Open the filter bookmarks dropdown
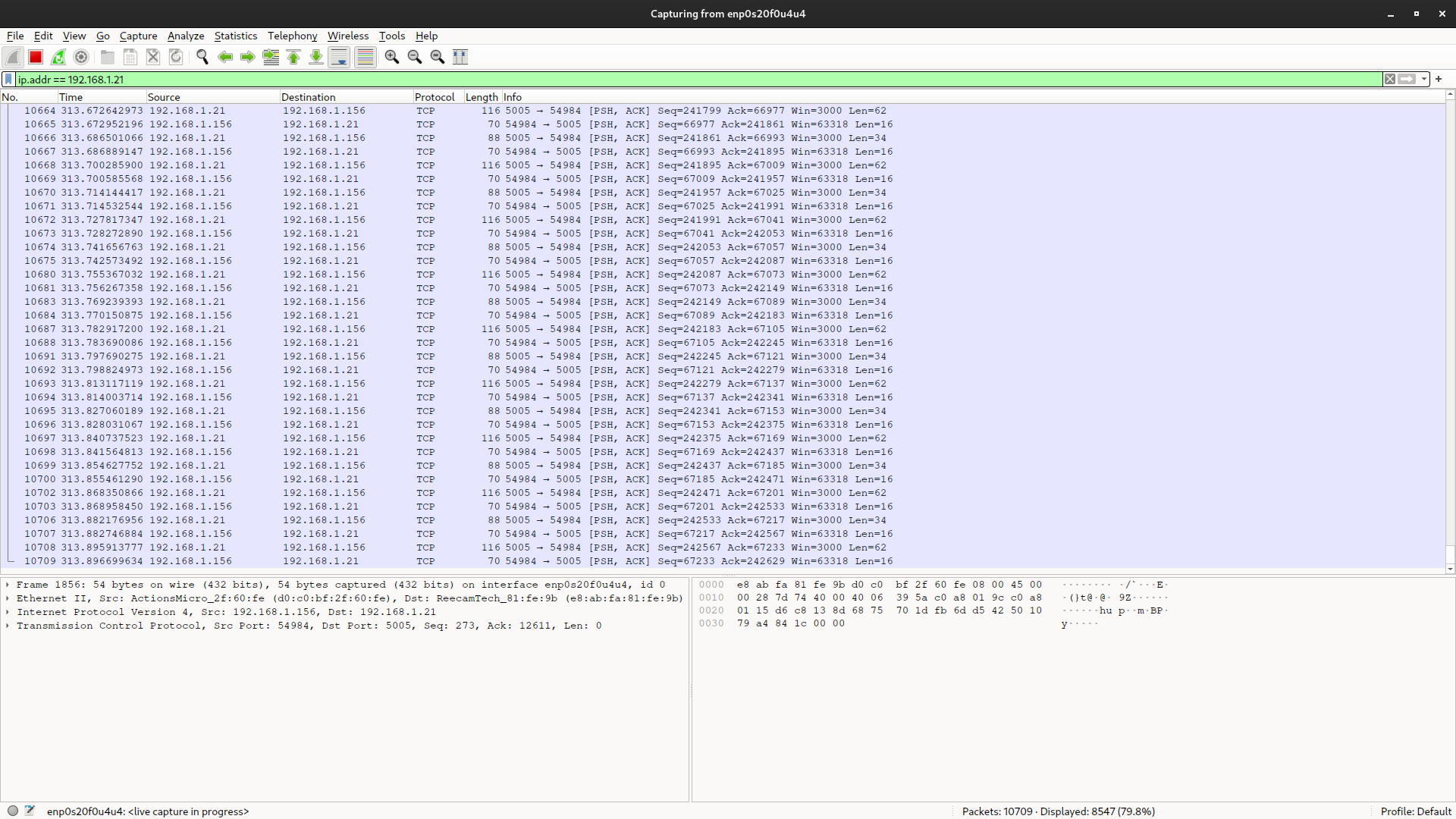This screenshot has height=819, width=1456. [8, 79]
